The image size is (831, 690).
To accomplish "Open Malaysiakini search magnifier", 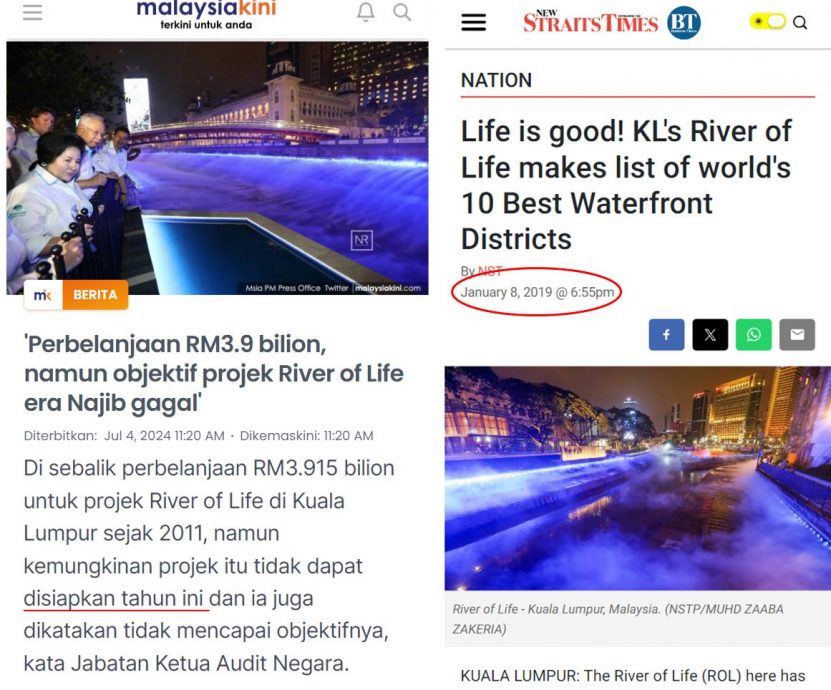I will [x=402, y=12].
